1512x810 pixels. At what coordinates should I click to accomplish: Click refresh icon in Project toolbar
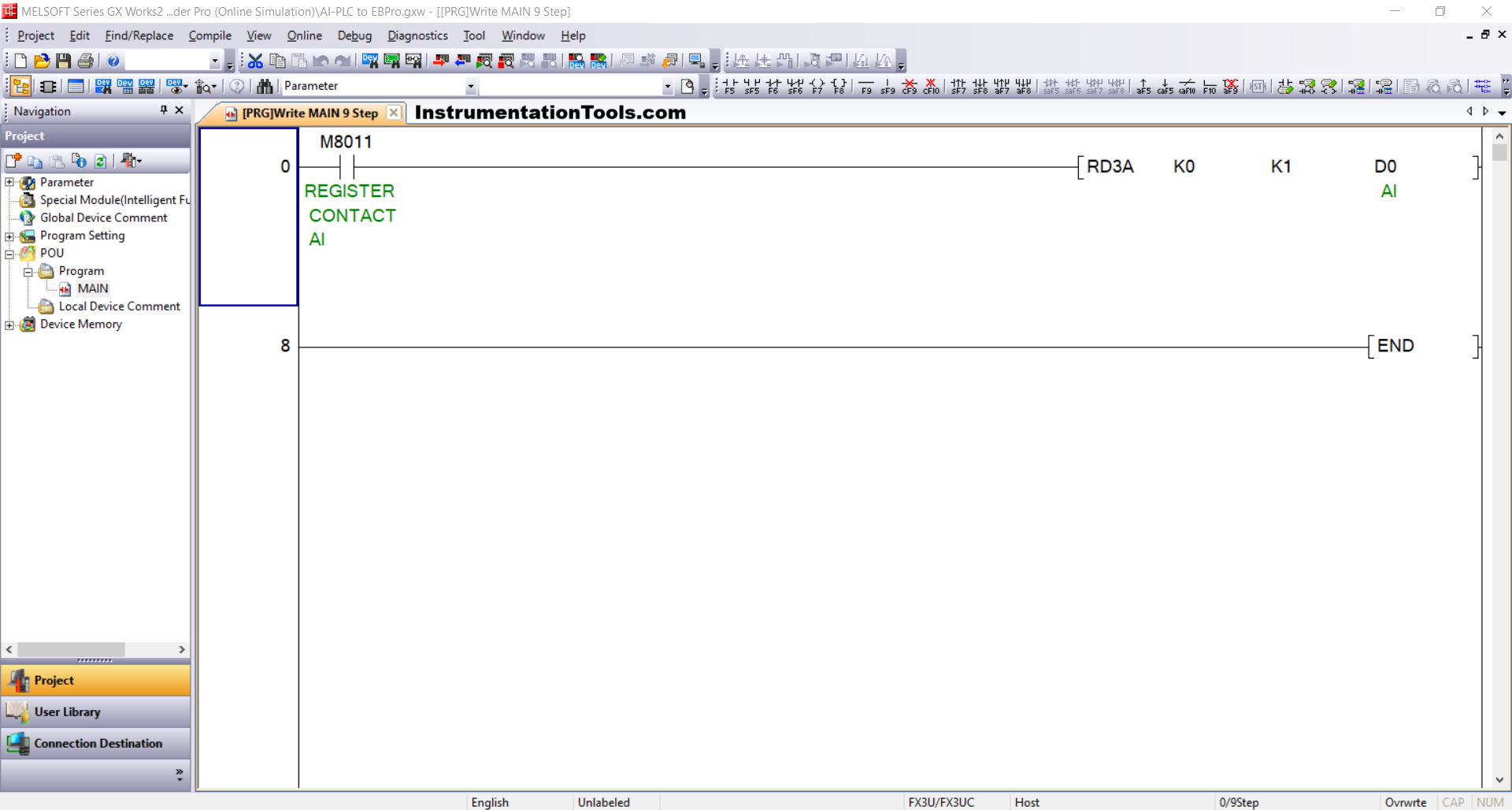point(101,161)
